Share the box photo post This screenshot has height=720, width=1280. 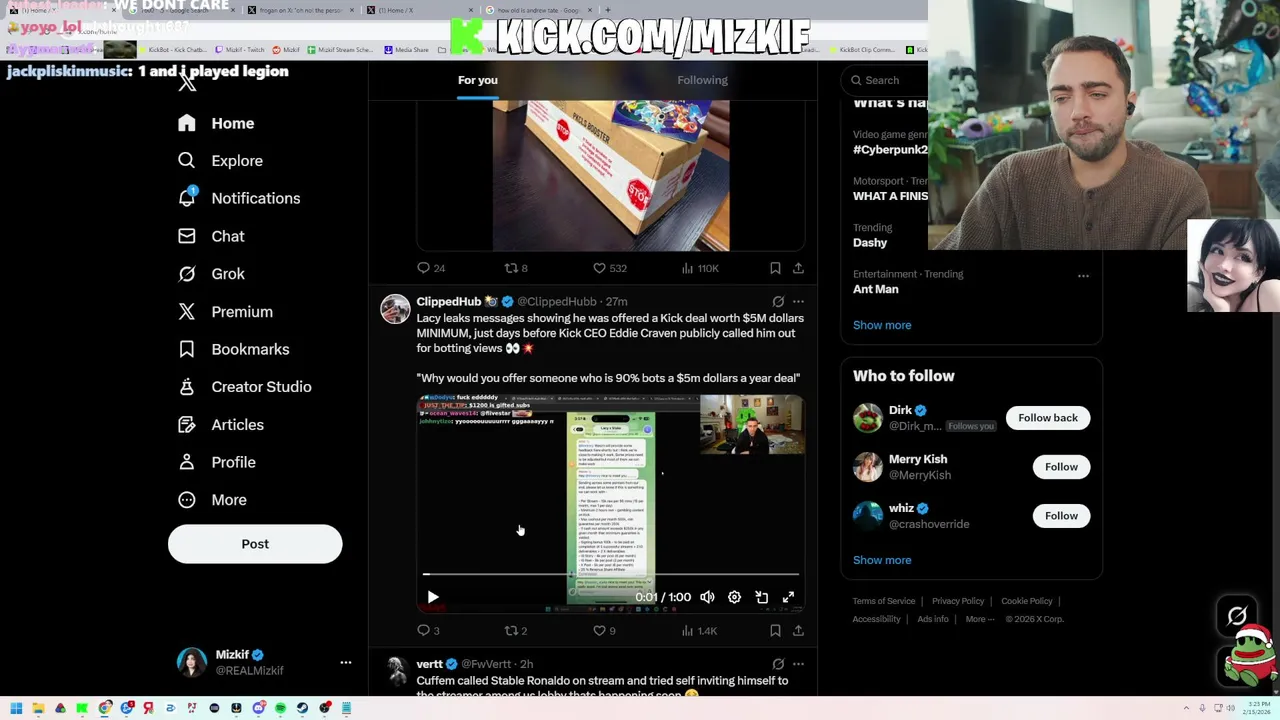pos(798,268)
